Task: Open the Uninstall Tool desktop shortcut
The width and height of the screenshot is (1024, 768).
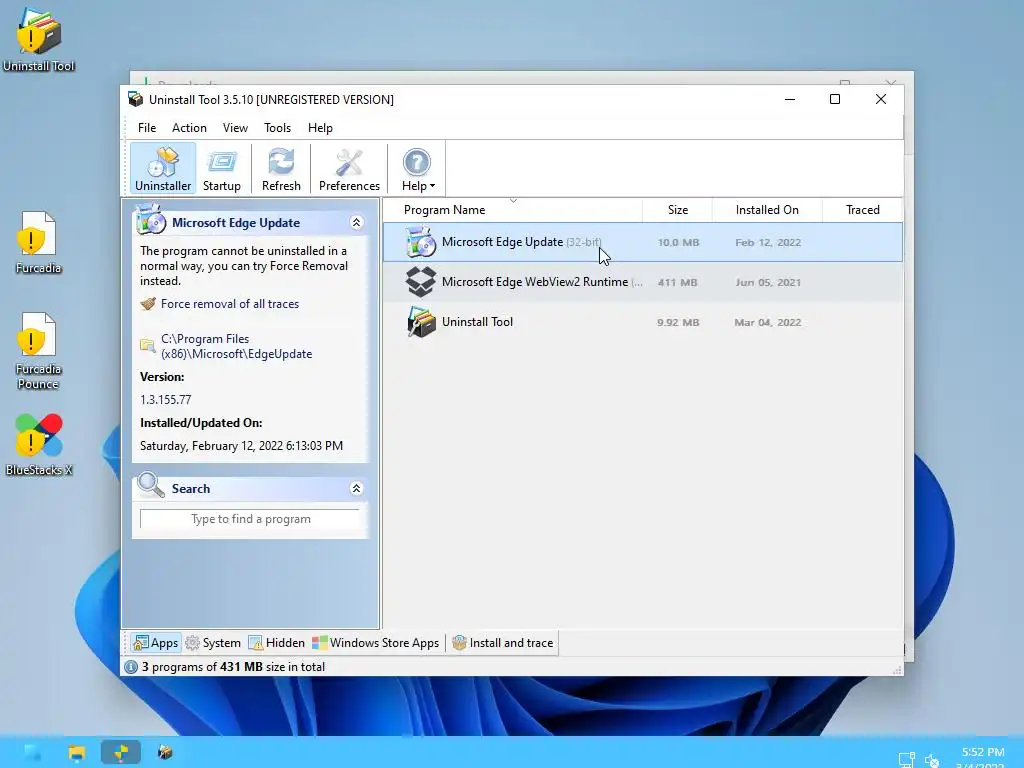Action: (x=39, y=39)
